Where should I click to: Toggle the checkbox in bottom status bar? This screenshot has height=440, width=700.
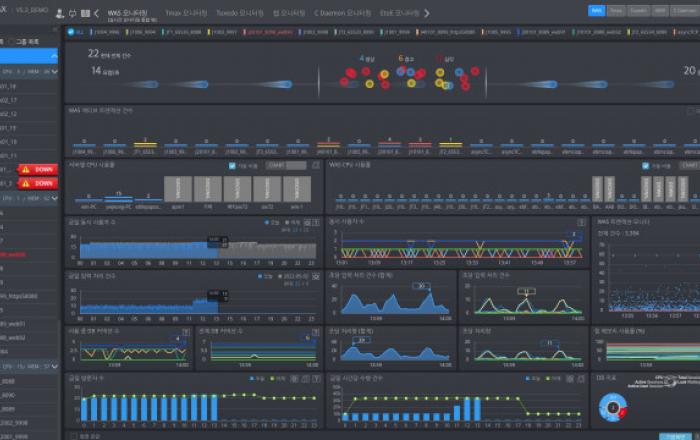[74, 436]
